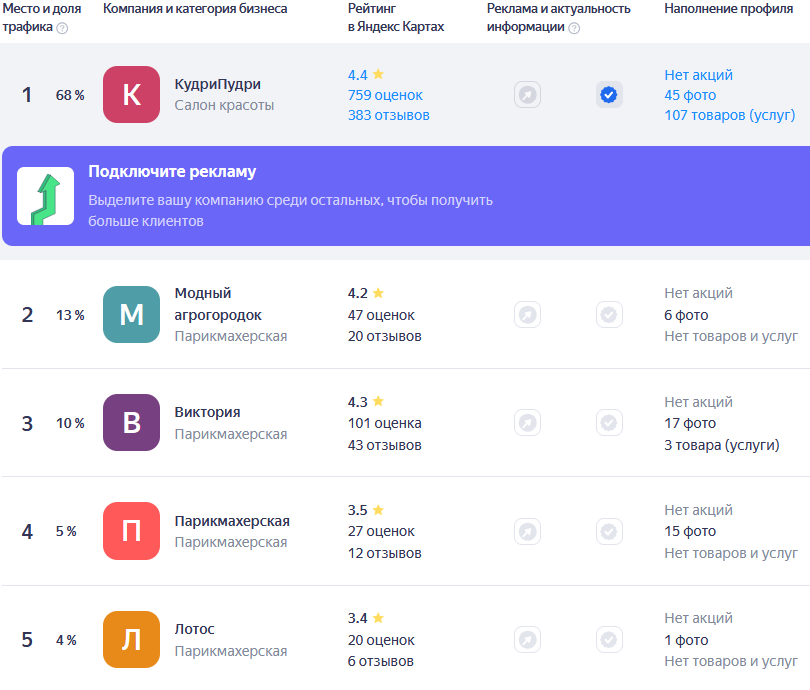Select the Виктория company name
Image resolution: width=810 pixels, height=690 pixels.
pos(207,412)
